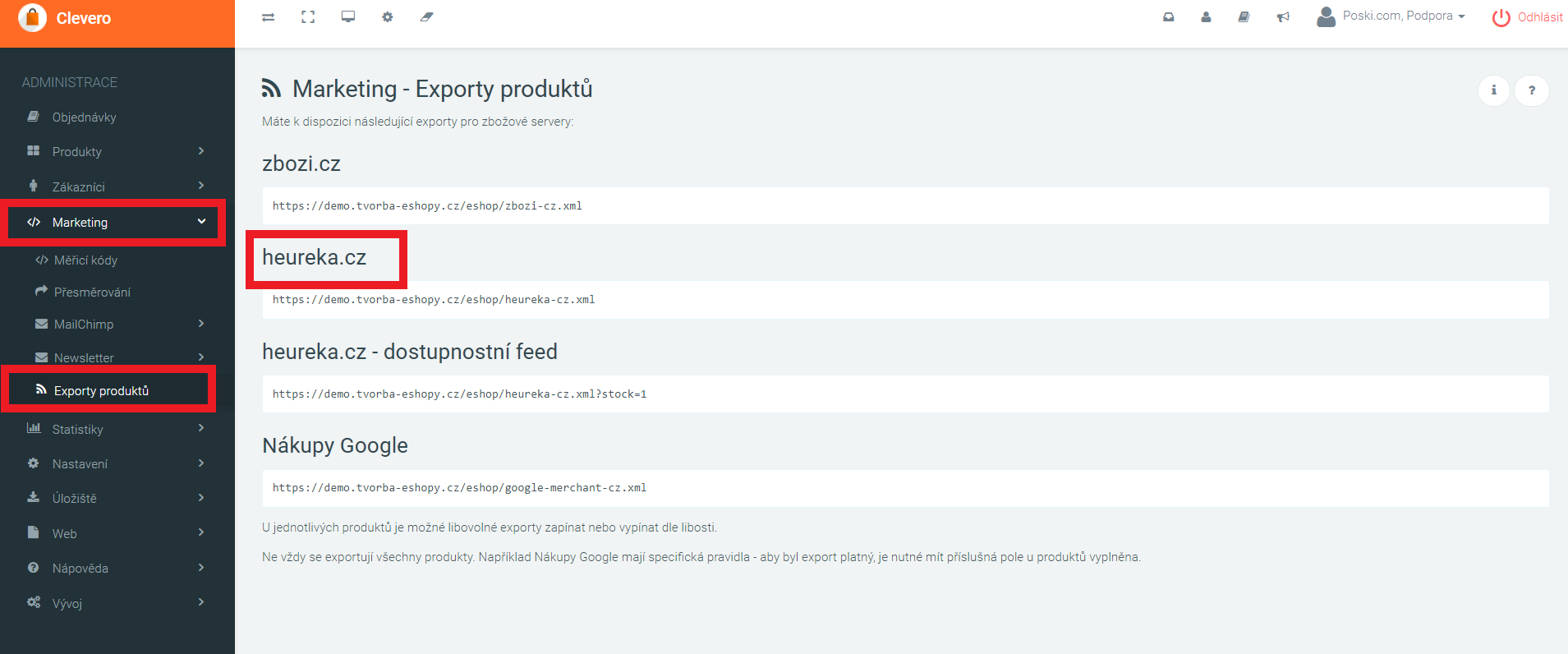Click the zbozi-cz.xml export URL
1568x654 pixels.
tap(427, 206)
